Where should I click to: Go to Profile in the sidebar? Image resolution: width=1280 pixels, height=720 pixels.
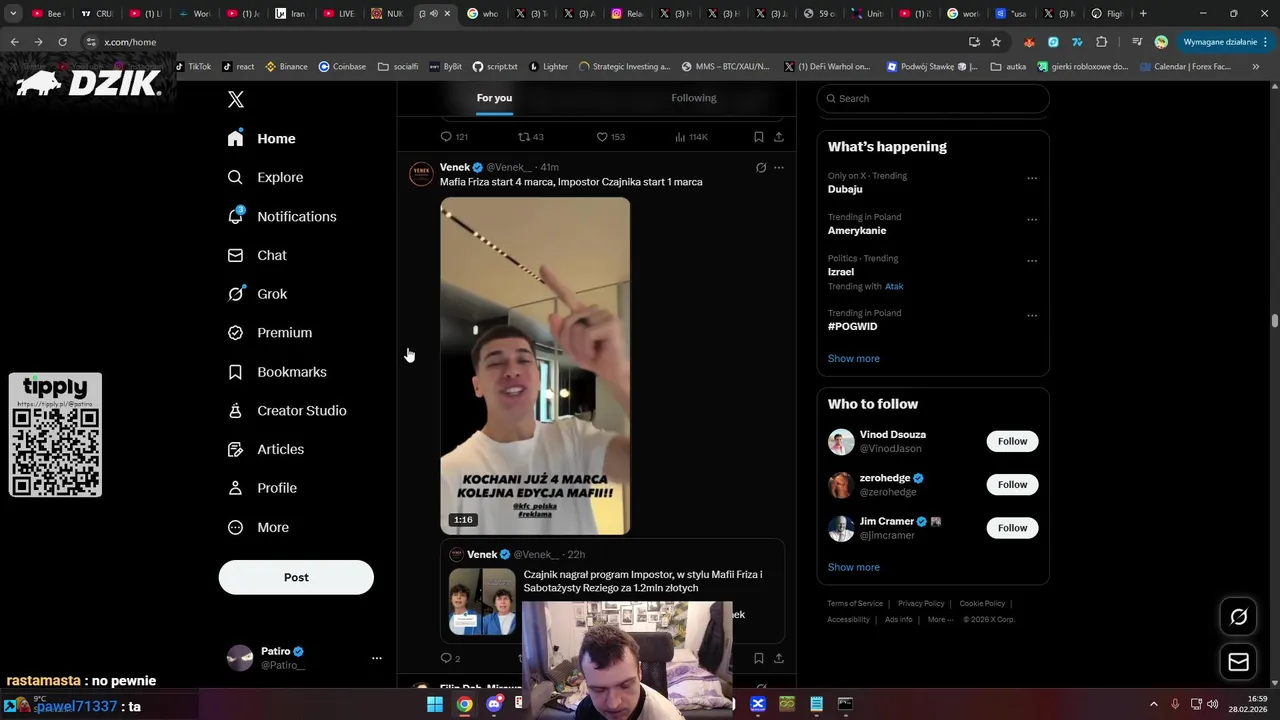pos(263,488)
